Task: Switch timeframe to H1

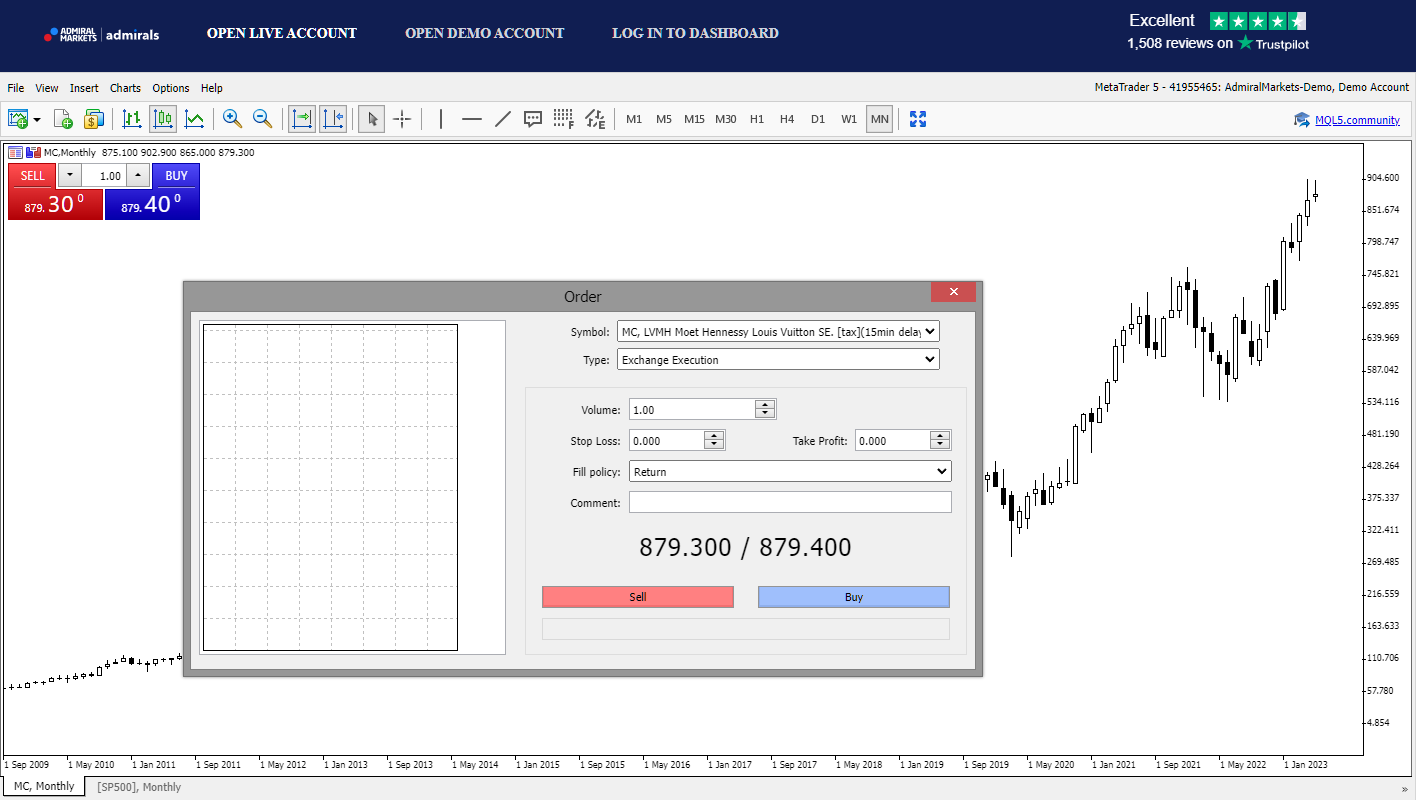Action: tap(757, 119)
